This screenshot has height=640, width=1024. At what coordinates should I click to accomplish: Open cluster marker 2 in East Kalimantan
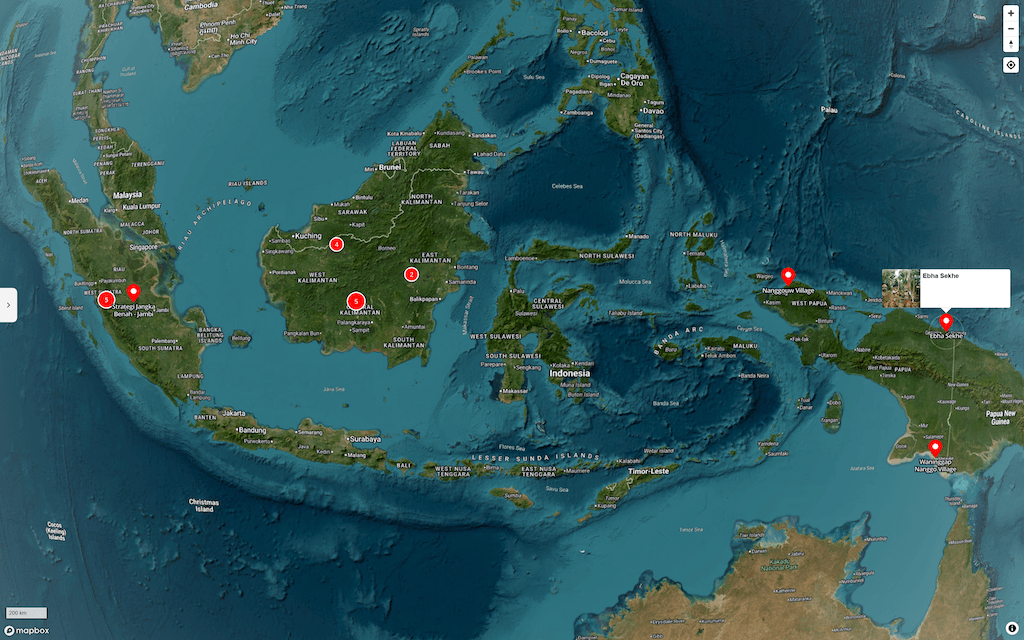[412, 273]
